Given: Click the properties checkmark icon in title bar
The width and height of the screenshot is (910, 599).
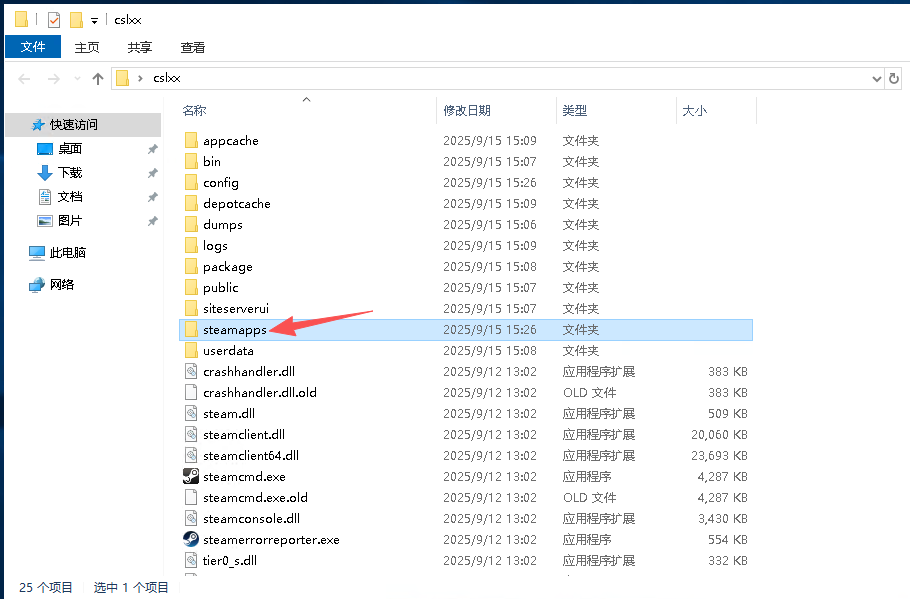Looking at the screenshot, I should coord(54,20).
